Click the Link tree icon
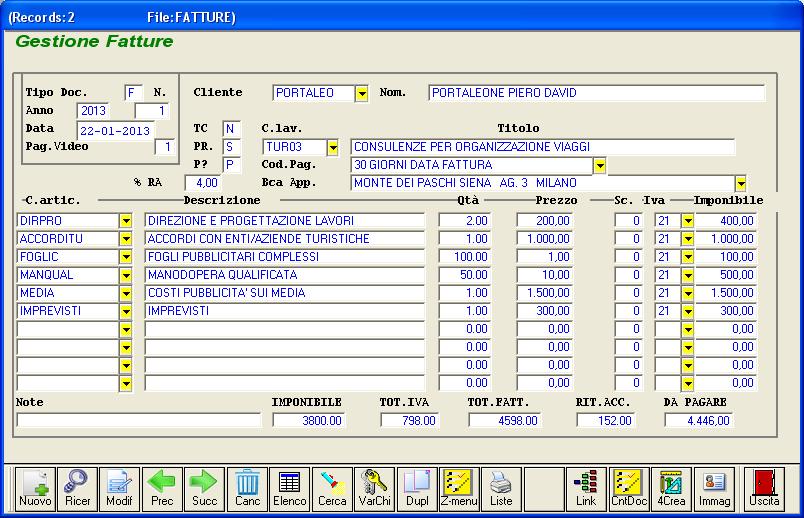Image resolution: width=804 pixels, height=518 pixels. [586, 489]
